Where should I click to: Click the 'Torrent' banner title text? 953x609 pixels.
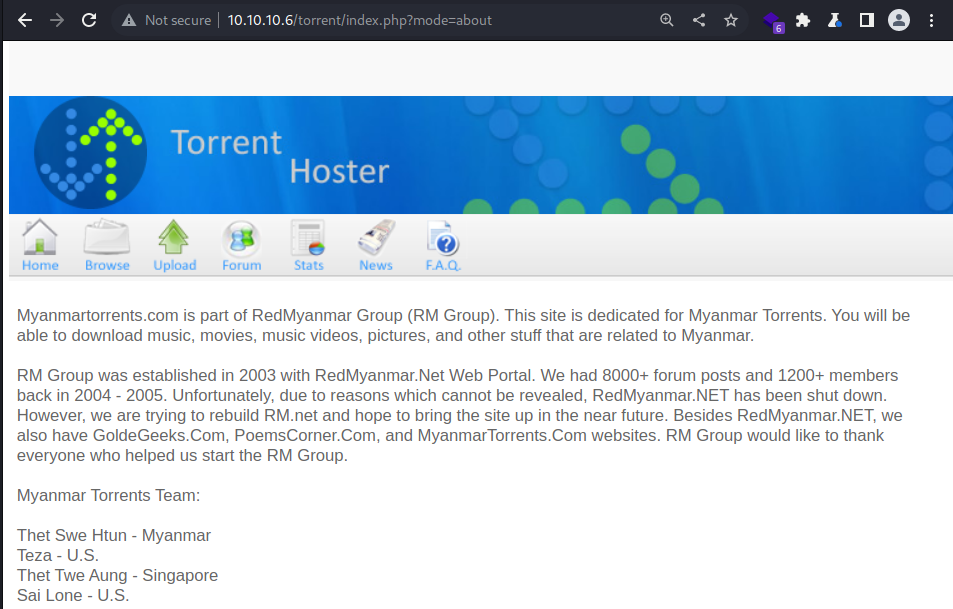(x=226, y=142)
